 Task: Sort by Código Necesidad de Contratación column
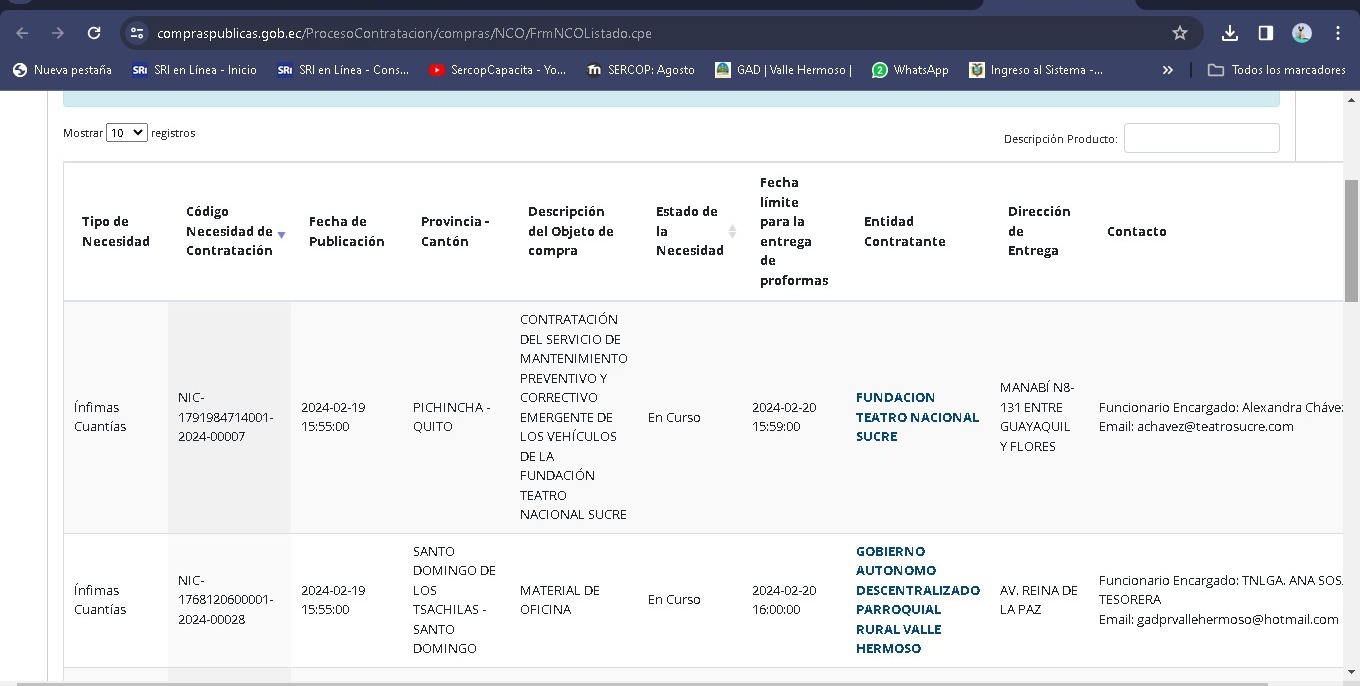230,231
